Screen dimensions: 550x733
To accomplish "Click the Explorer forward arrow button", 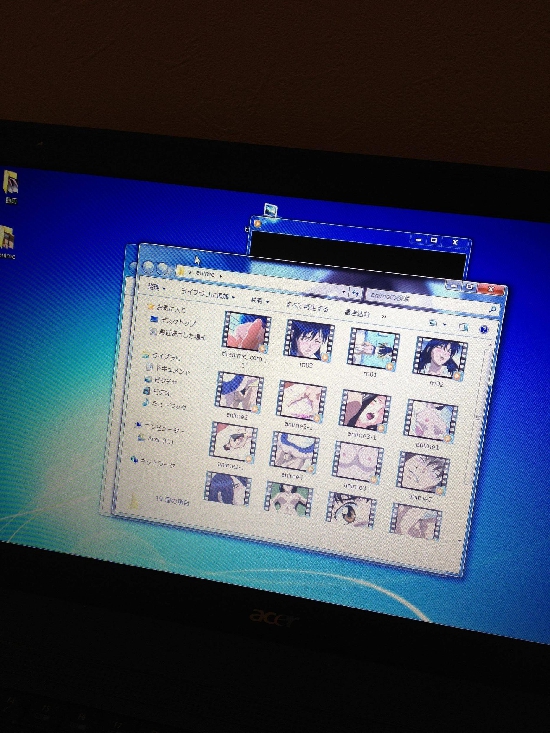I will tap(163, 269).
